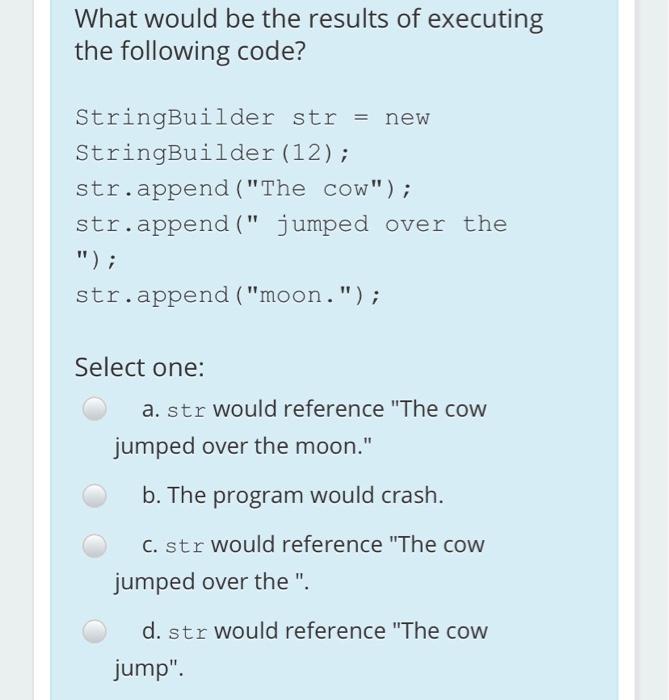The width and height of the screenshot is (669, 700).
Task: Click option a label 'would reference "The cow'
Action: tap(349, 409)
